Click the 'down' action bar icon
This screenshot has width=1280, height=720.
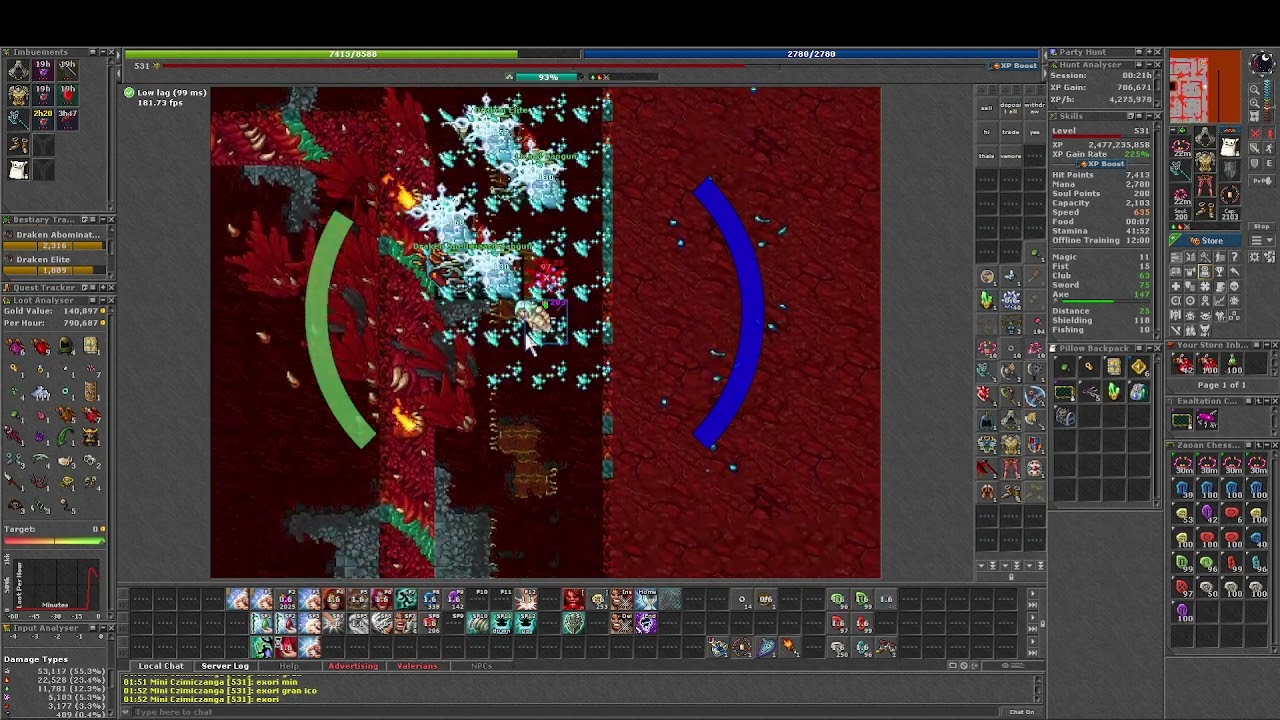click(500, 623)
